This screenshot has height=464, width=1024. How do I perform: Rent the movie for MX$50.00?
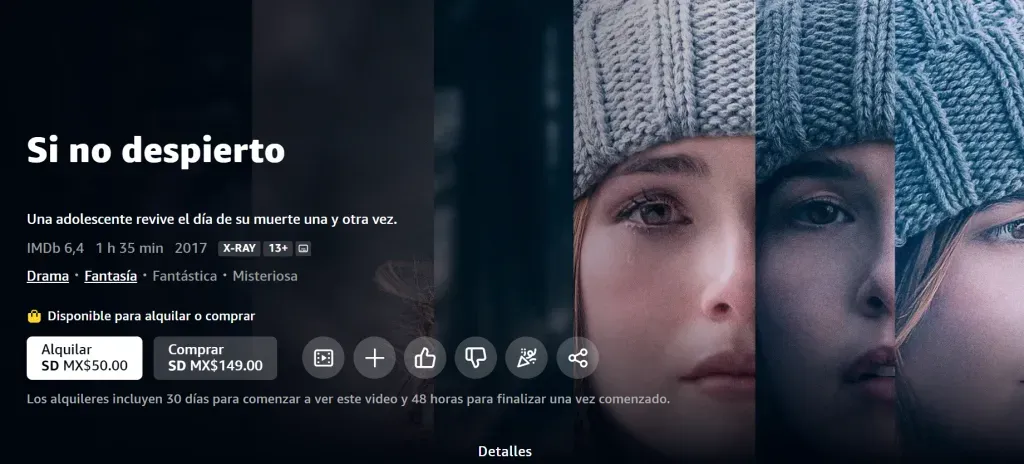click(x=85, y=358)
